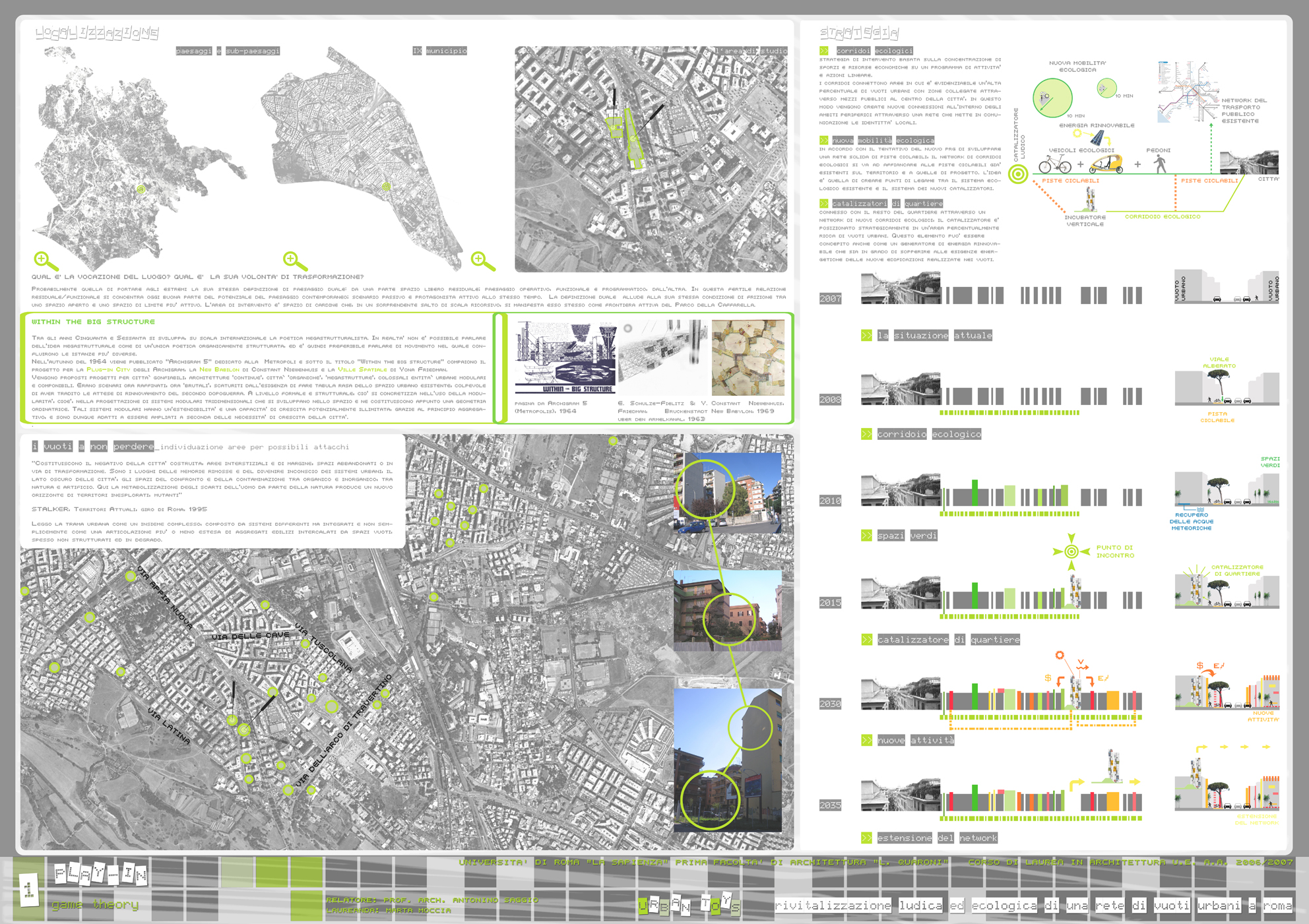Click the green New Babylon text link
1309x924 pixels.
tap(219, 369)
